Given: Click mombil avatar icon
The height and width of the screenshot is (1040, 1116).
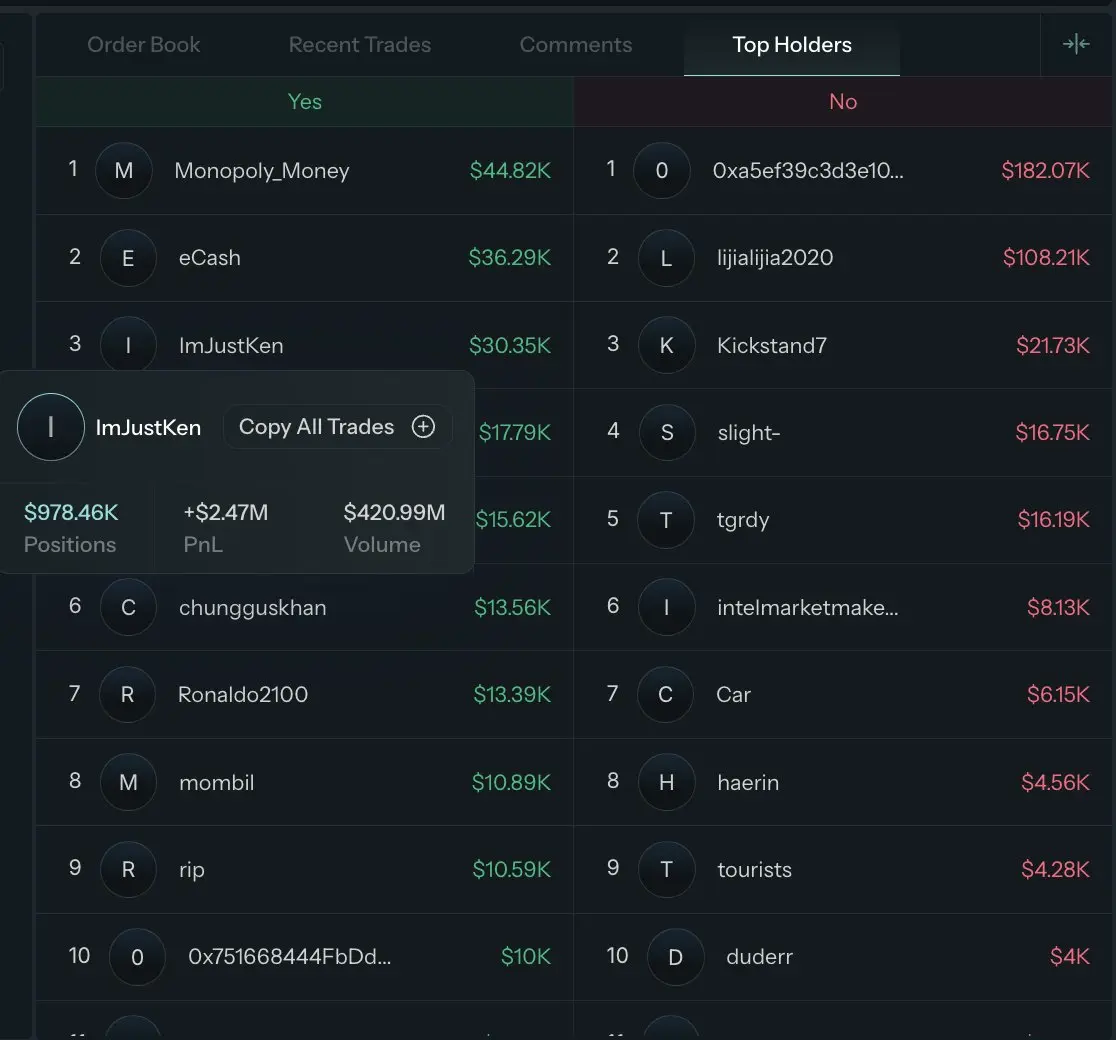Looking at the screenshot, I should [128, 782].
